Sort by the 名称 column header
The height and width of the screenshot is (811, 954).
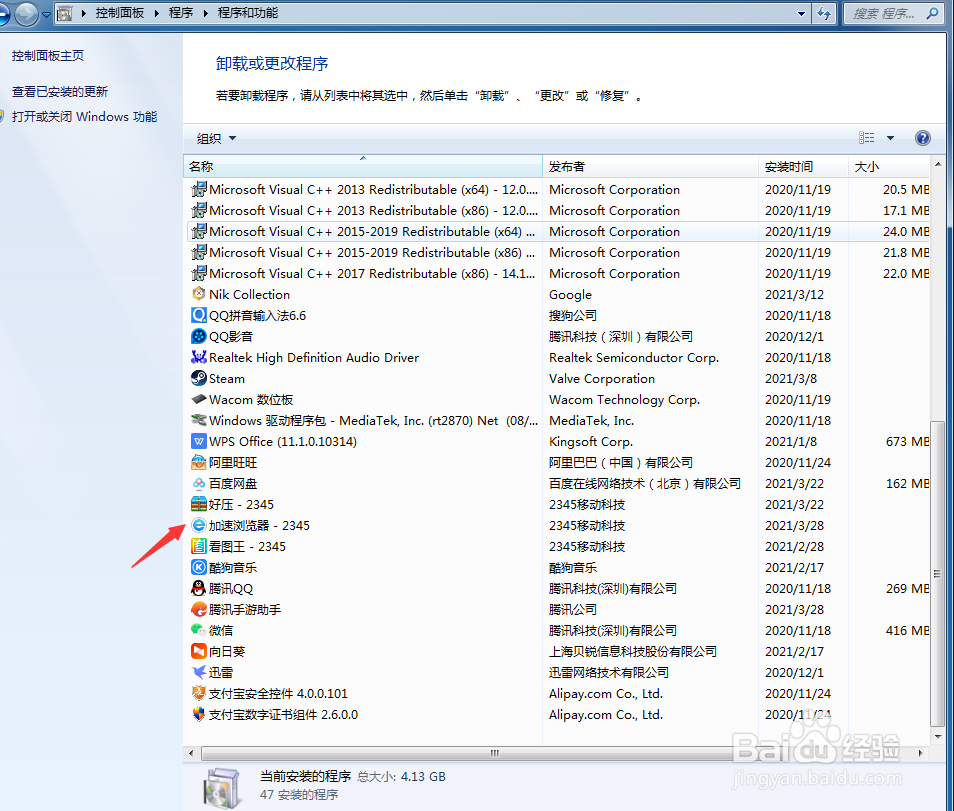(363, 166)
